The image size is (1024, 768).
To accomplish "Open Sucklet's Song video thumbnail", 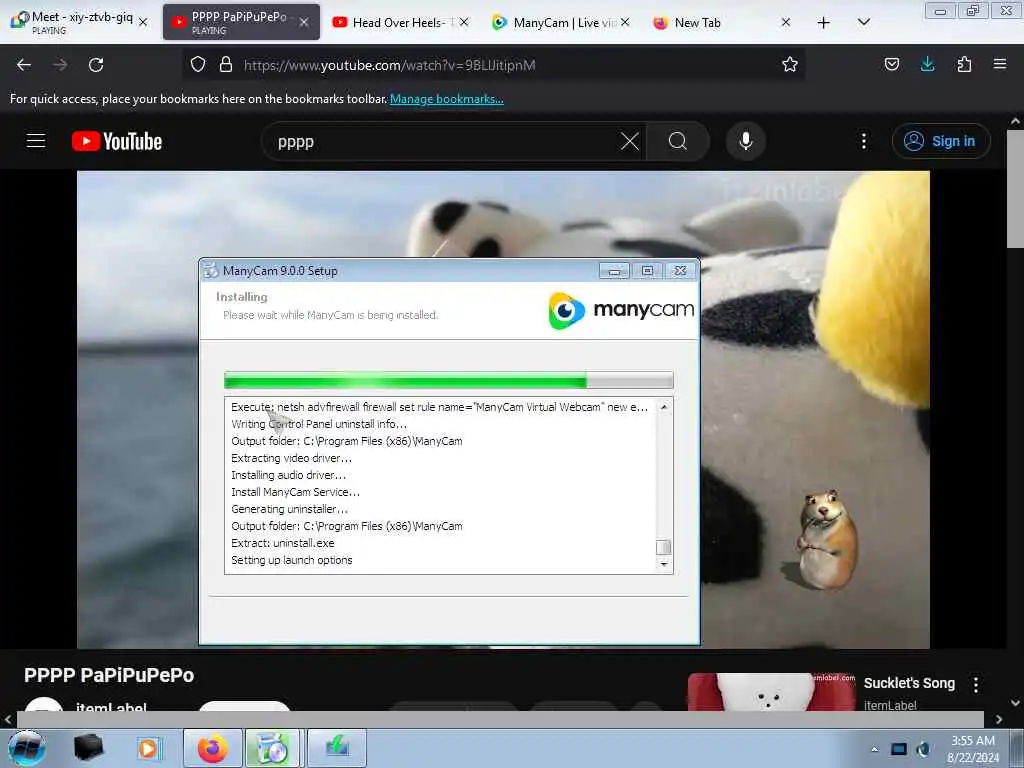I will coord(771,692).
